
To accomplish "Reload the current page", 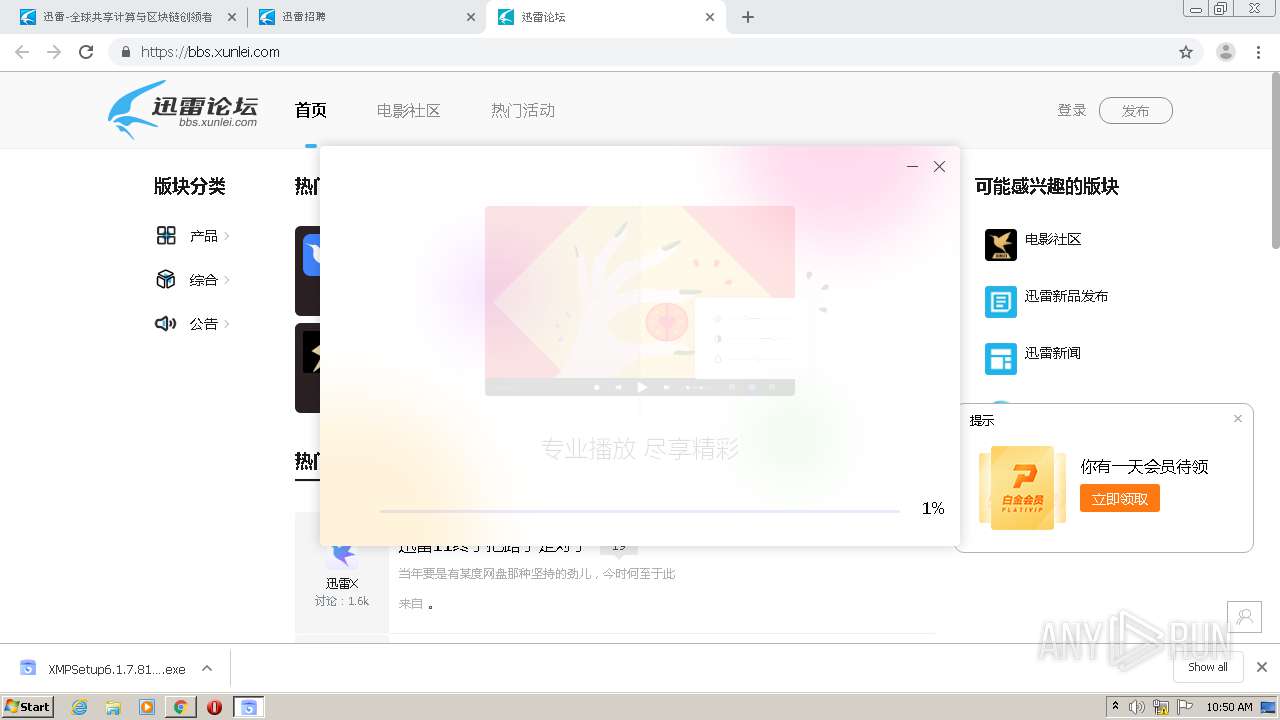I will click(86, 52).
